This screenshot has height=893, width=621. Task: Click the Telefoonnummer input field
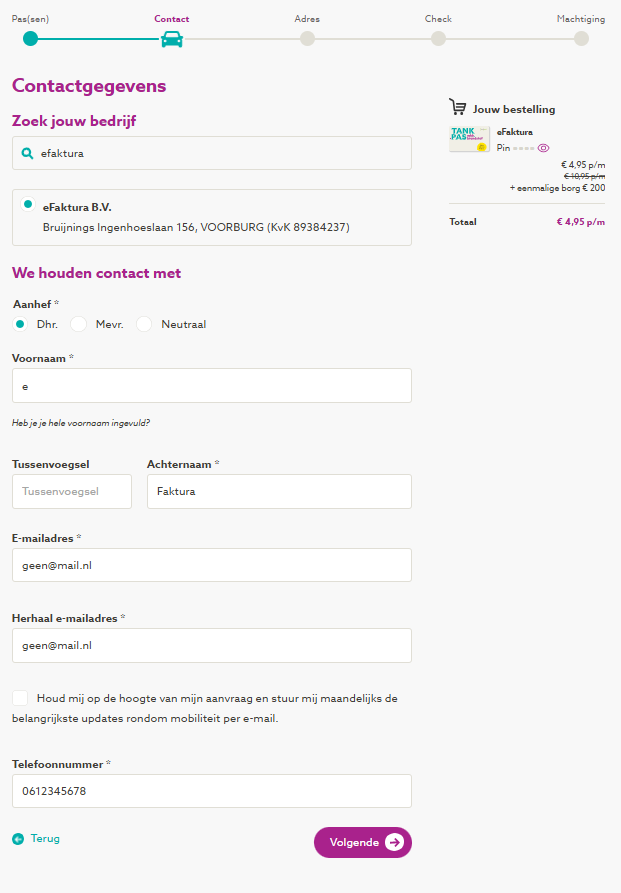(x=212, y=791)
